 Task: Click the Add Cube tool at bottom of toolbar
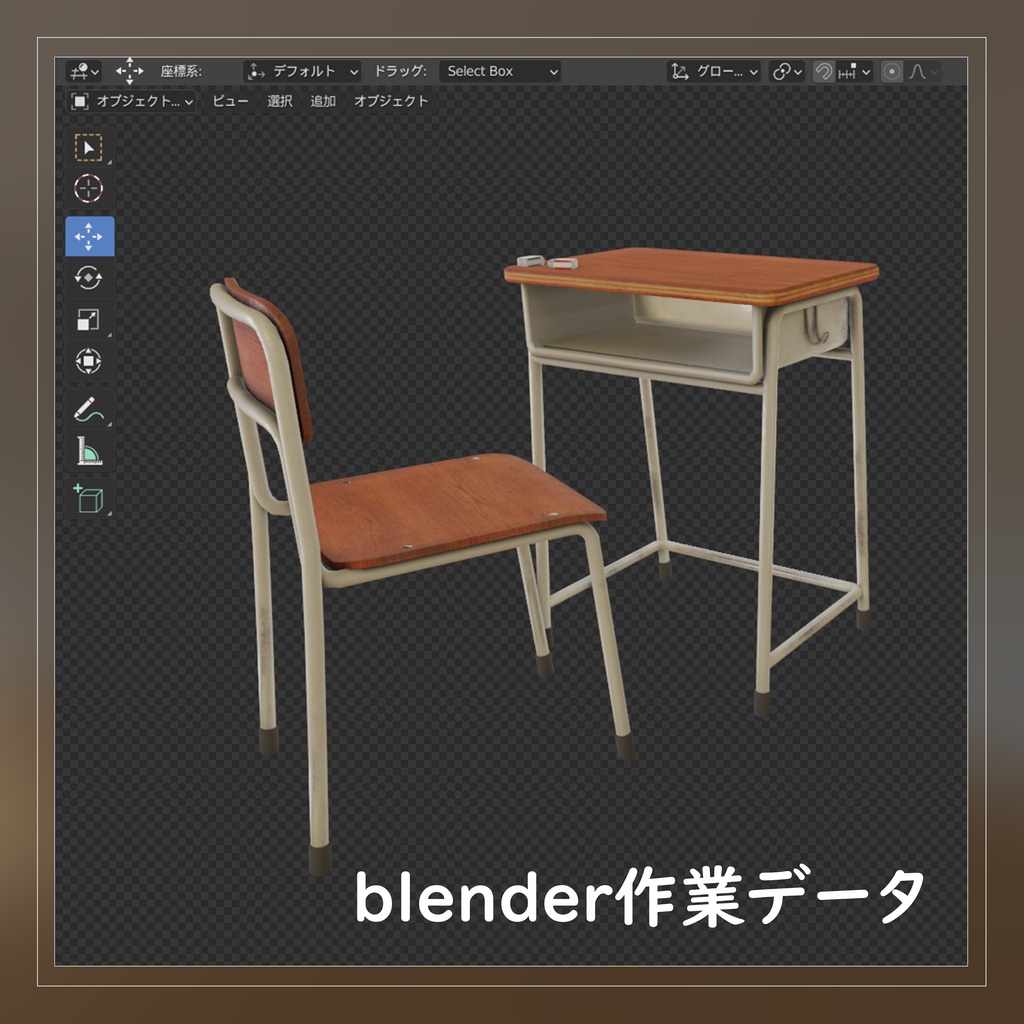pyautogui.click(x=90, y=492)
